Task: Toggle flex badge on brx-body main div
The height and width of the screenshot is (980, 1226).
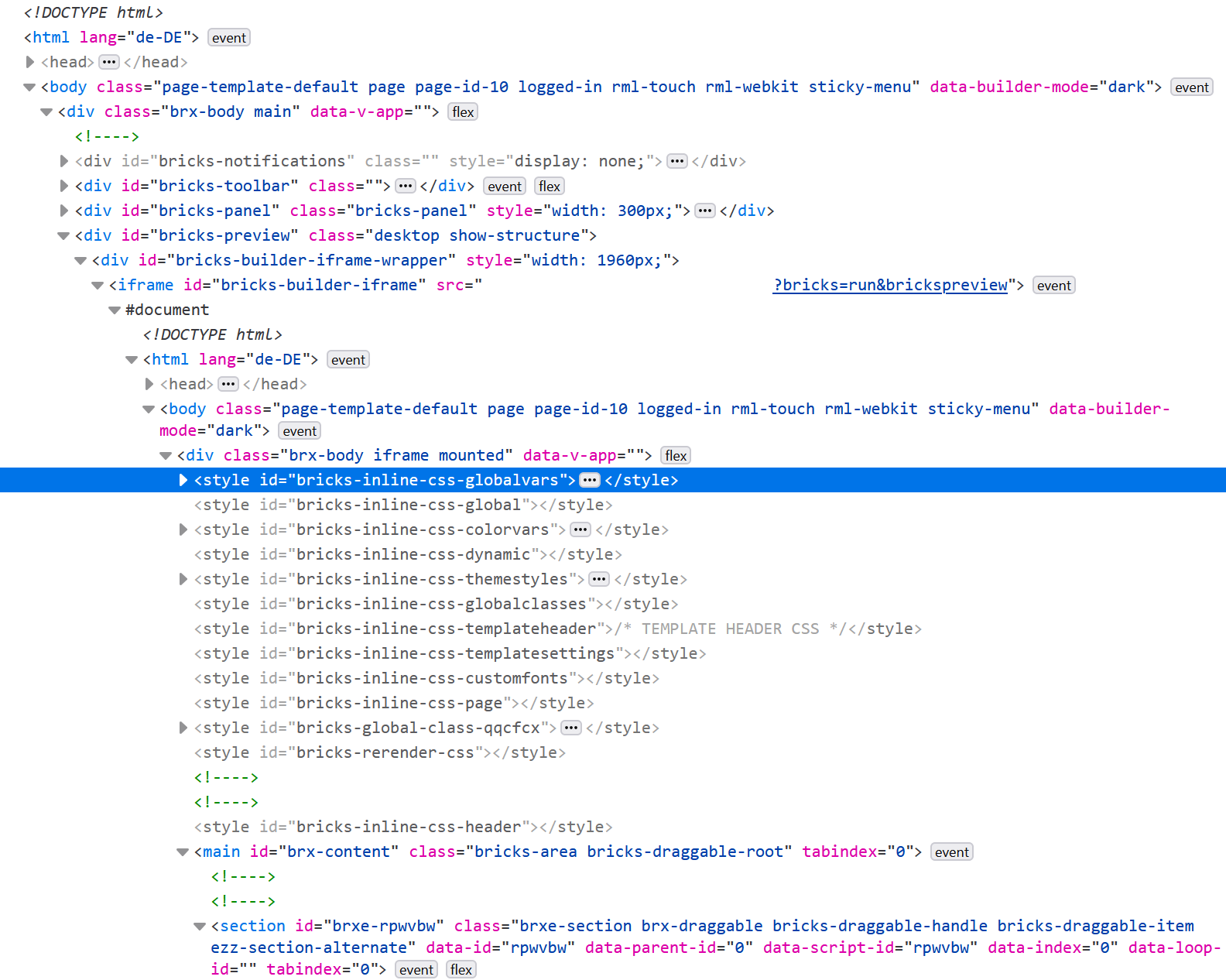Action: pos(463,112)
